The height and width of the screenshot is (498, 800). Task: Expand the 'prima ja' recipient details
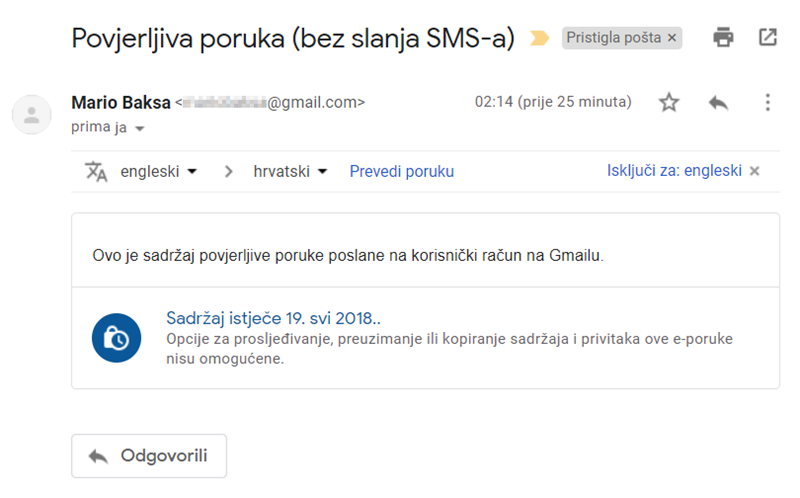tap(140, 129)
